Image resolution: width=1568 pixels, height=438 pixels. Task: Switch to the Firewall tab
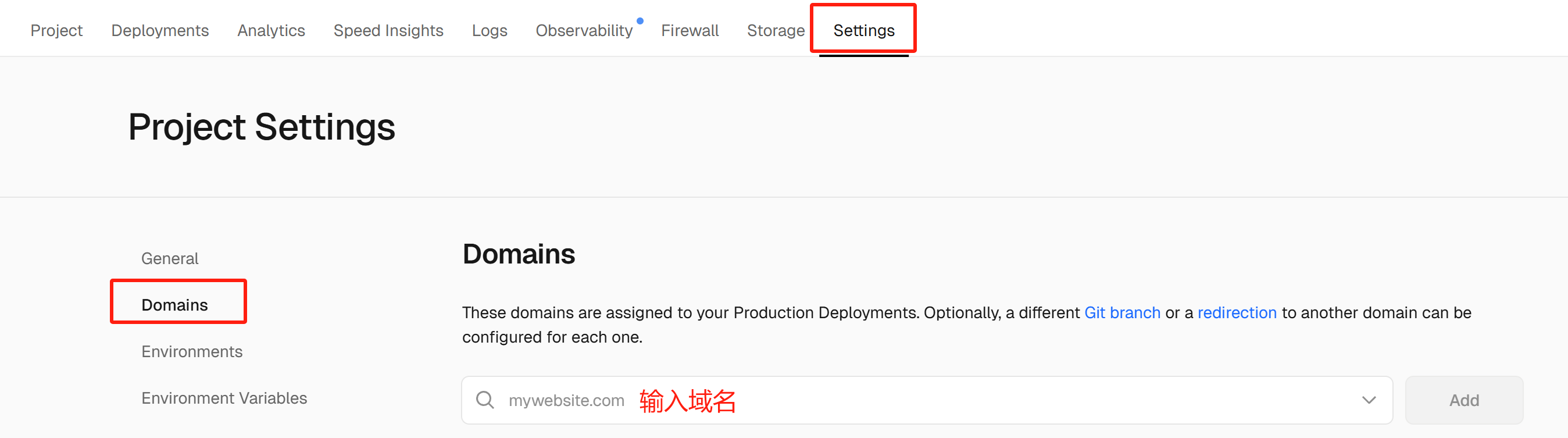tap(690, 30)
